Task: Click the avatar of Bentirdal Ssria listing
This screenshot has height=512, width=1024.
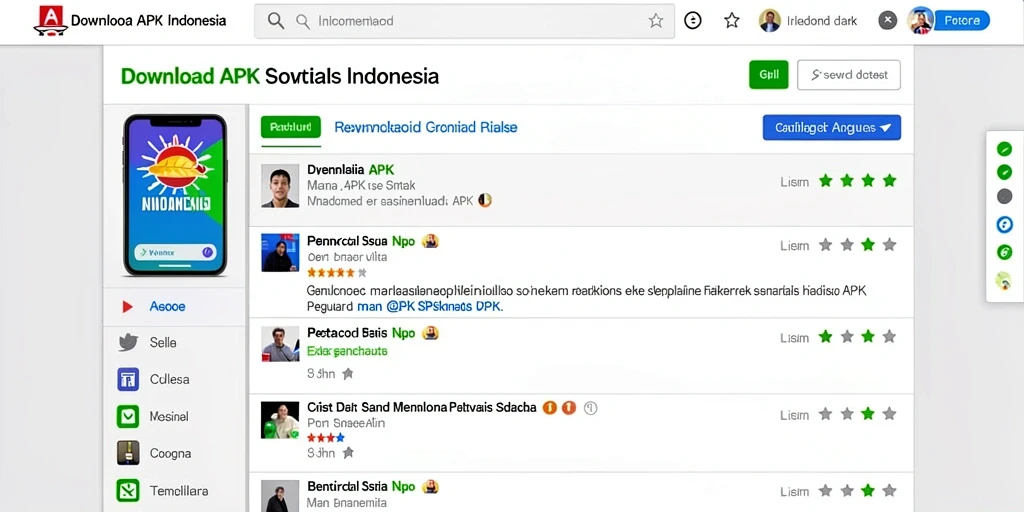Action: click(x=280, y=496)
